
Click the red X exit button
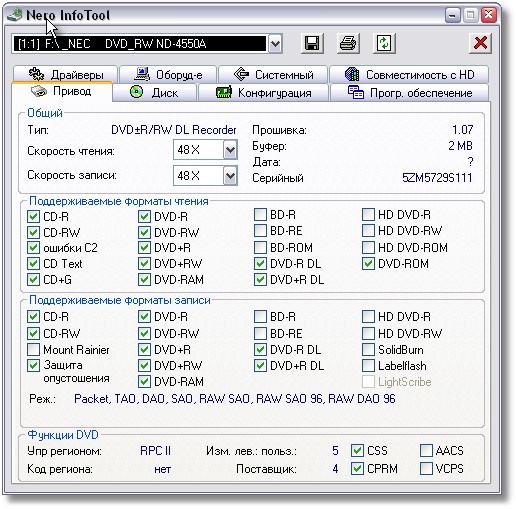(x=480, y=43)
